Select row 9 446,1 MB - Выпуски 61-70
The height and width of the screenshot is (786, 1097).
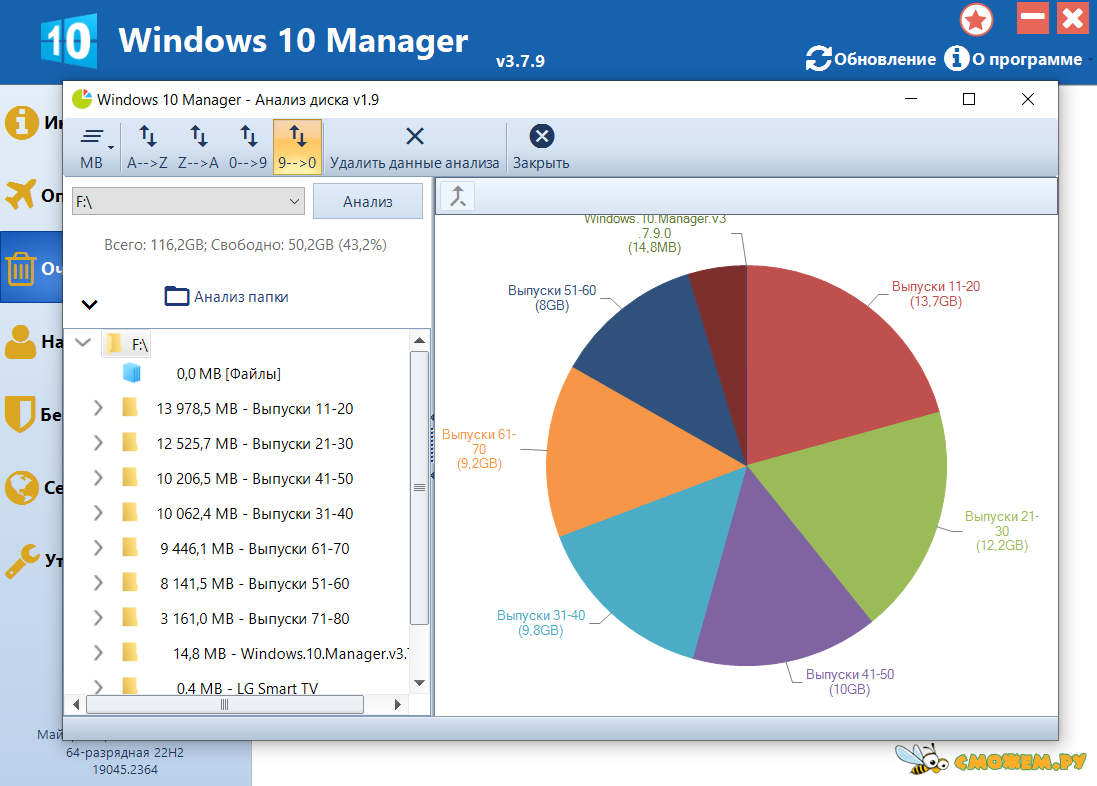(255, 549)
